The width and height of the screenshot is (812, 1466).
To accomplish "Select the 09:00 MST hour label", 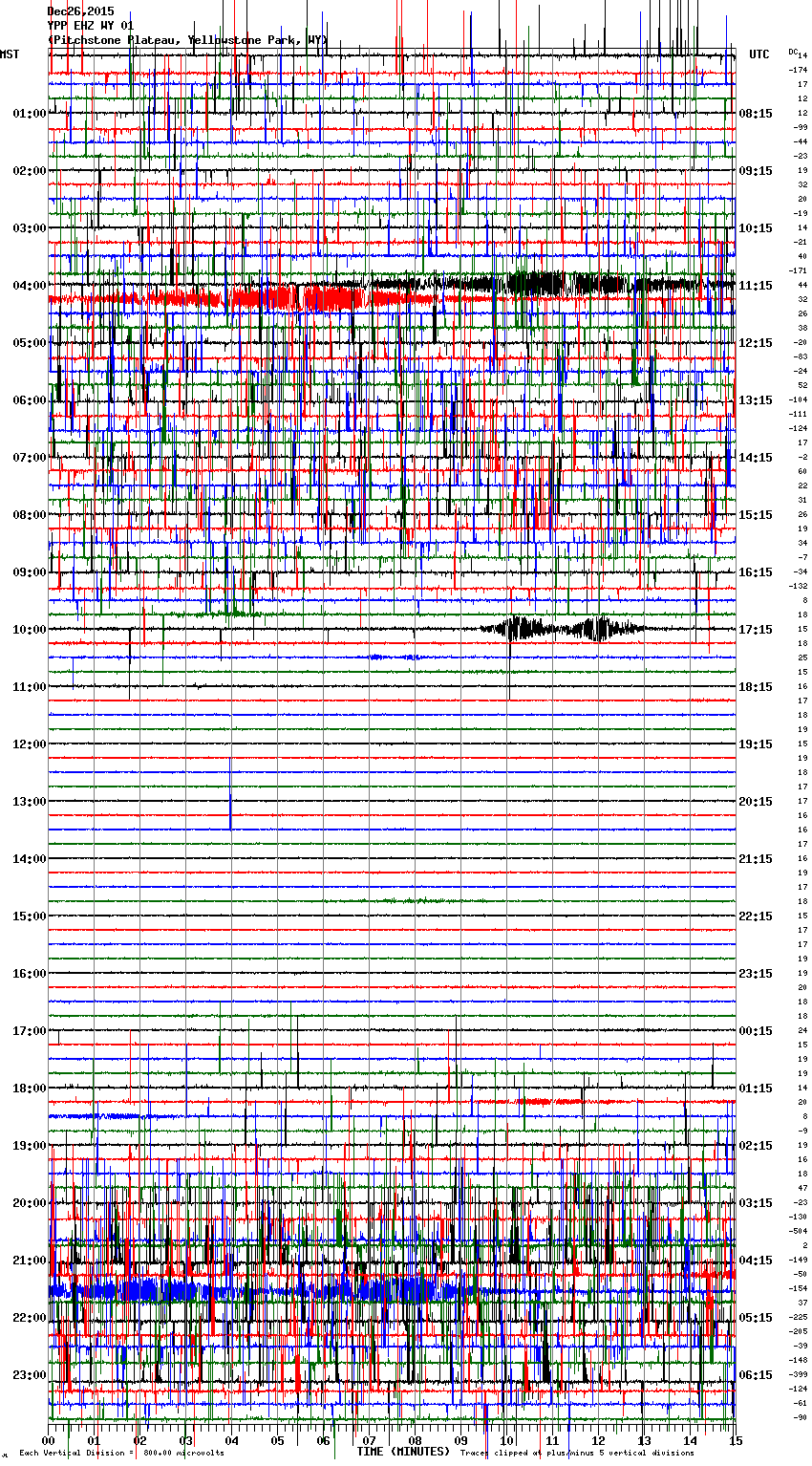I will point(30,572).
